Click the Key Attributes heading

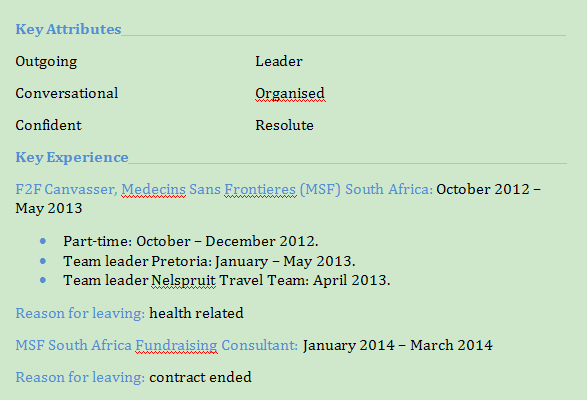point(68,29)
